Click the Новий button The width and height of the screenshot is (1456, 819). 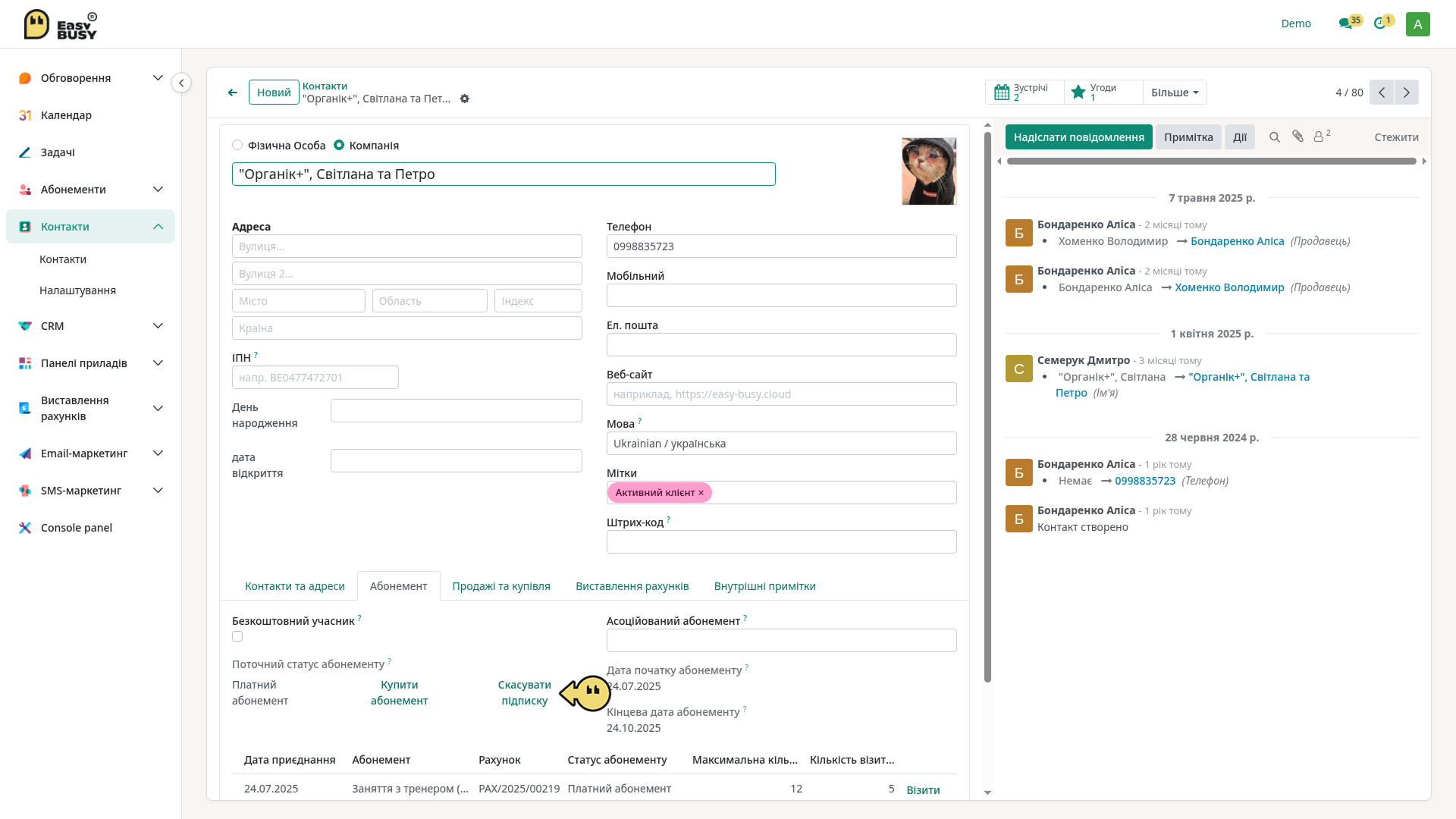coord(274,93)
